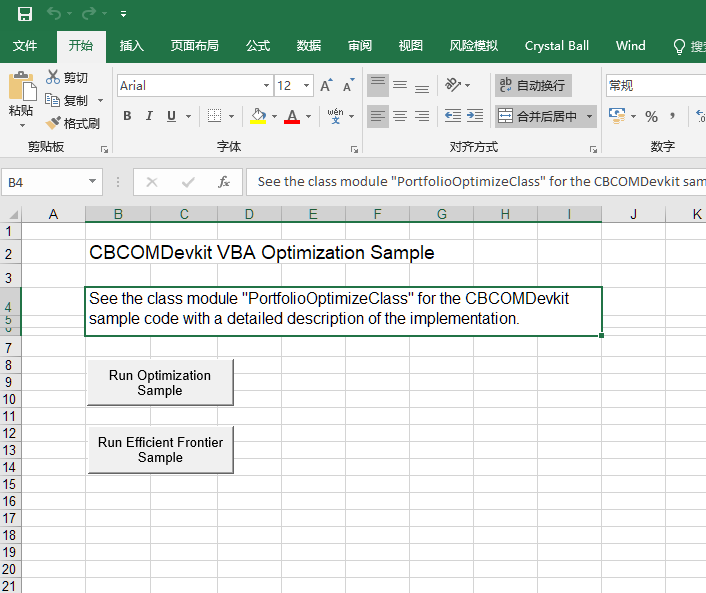Click the Percent Style icon
This screenshot has width=706, height=593.
point(651,116)
